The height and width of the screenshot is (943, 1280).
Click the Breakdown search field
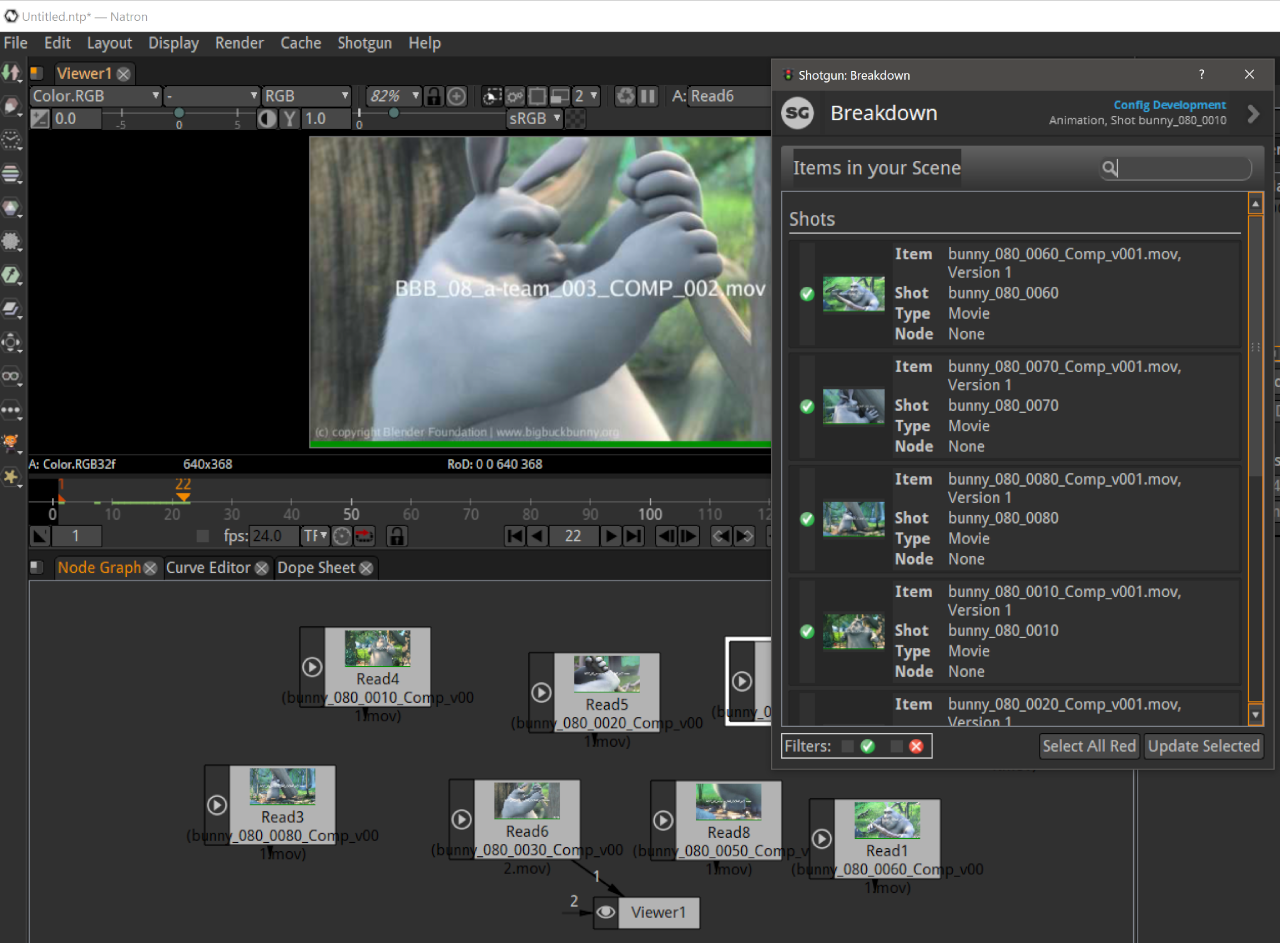pos(1176,168)
